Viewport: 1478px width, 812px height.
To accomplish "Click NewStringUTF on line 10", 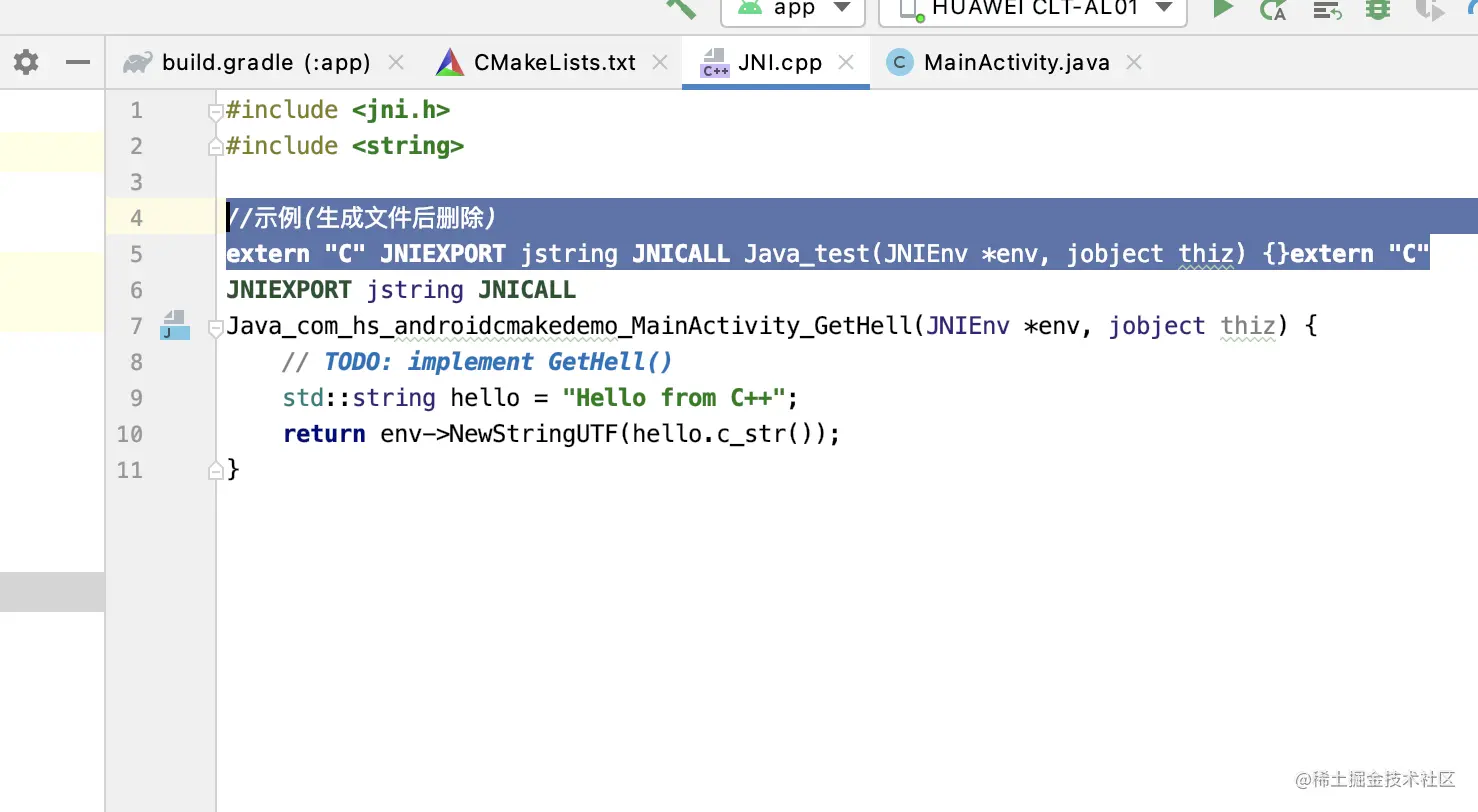I will pos(534,434).
